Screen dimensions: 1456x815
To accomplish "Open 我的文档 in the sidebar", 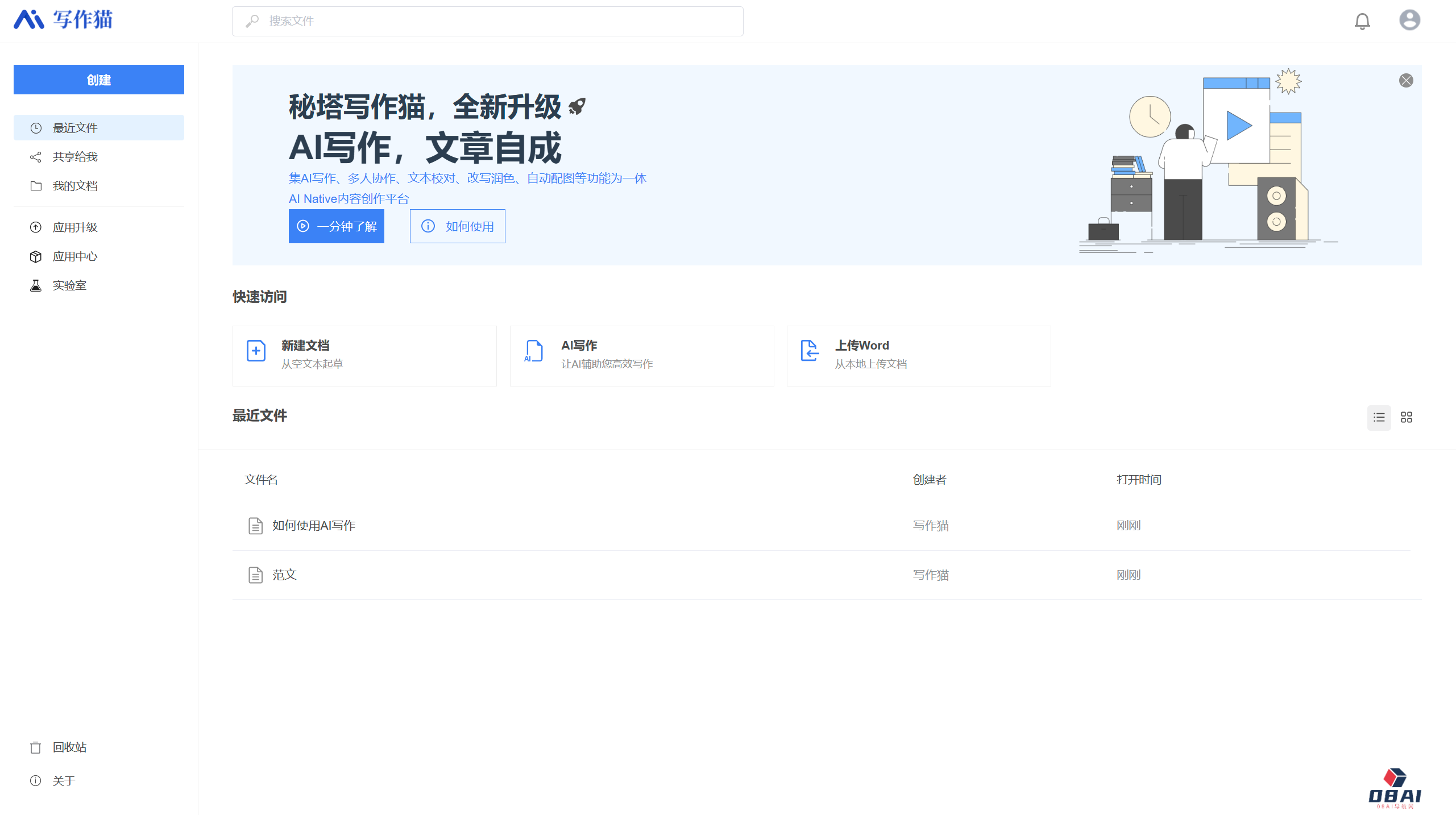I will [x=99, y=186].
